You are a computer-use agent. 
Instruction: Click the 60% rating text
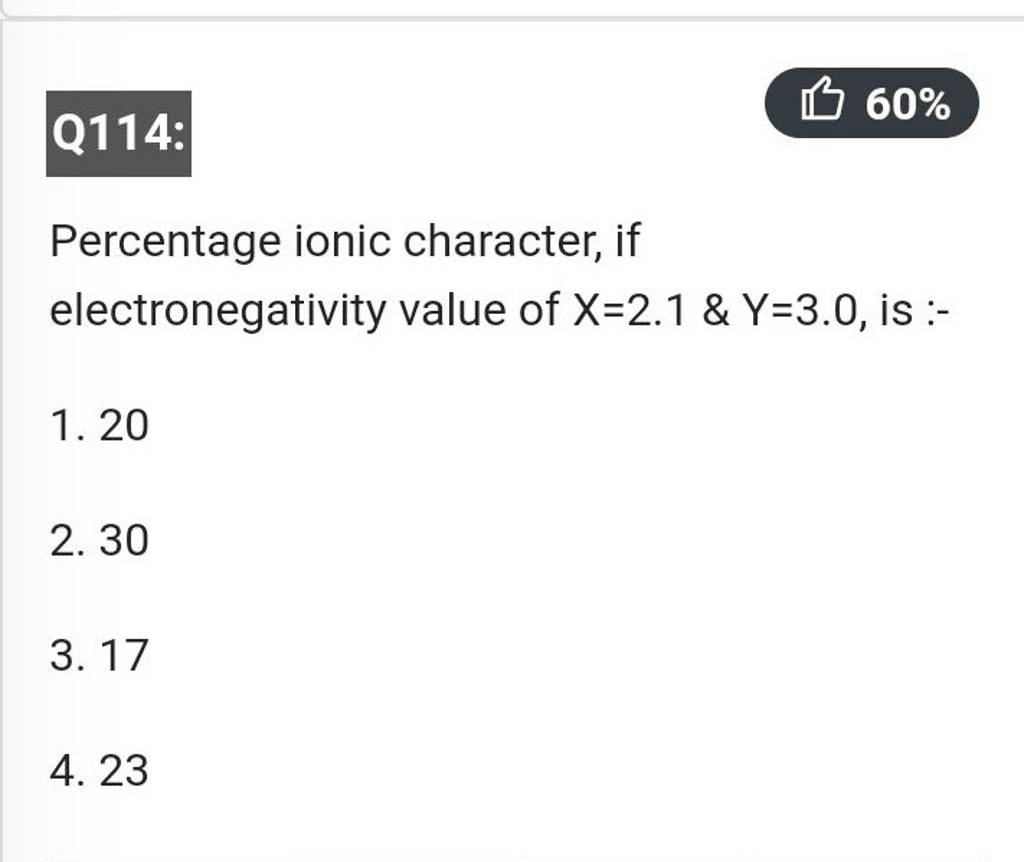click(908, 104)
